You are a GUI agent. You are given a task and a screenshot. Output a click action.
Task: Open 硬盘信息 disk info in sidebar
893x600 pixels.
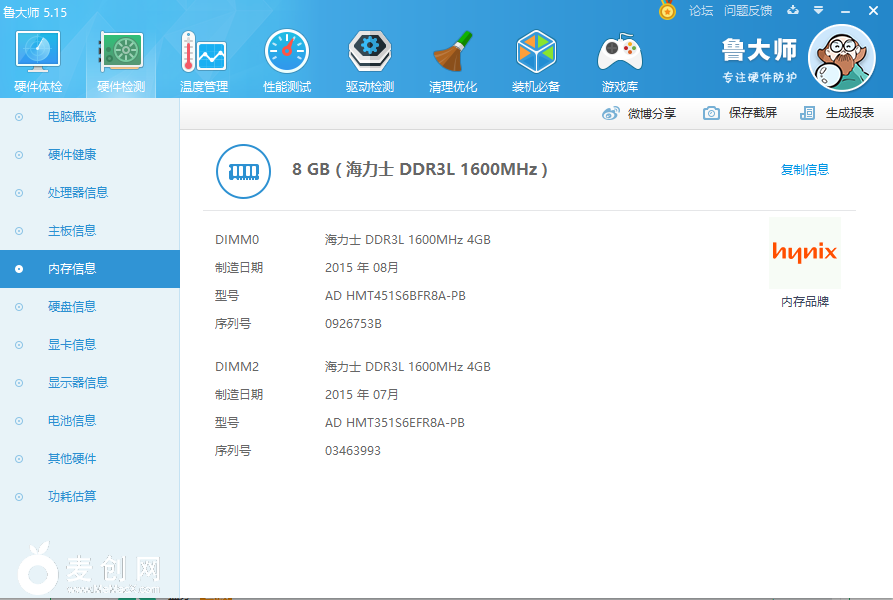coord(72,307)
